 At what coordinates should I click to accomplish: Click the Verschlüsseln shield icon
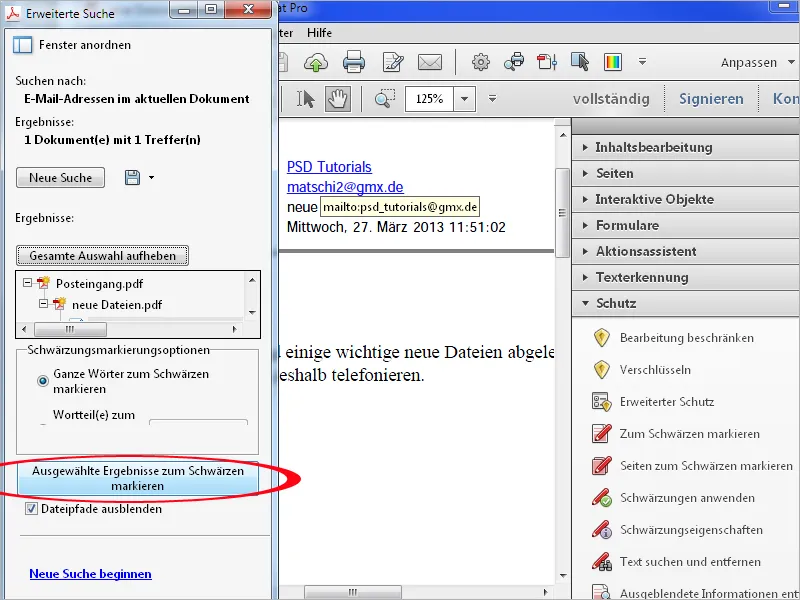[x=602, y=370]
